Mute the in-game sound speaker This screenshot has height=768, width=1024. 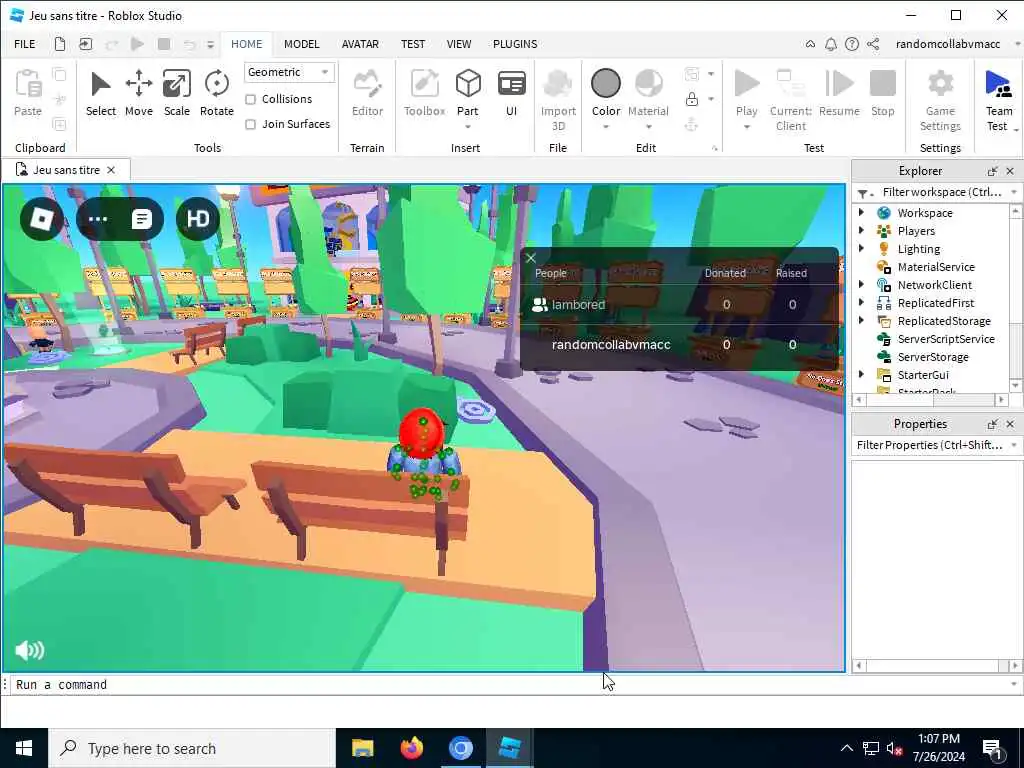[29, 650]
